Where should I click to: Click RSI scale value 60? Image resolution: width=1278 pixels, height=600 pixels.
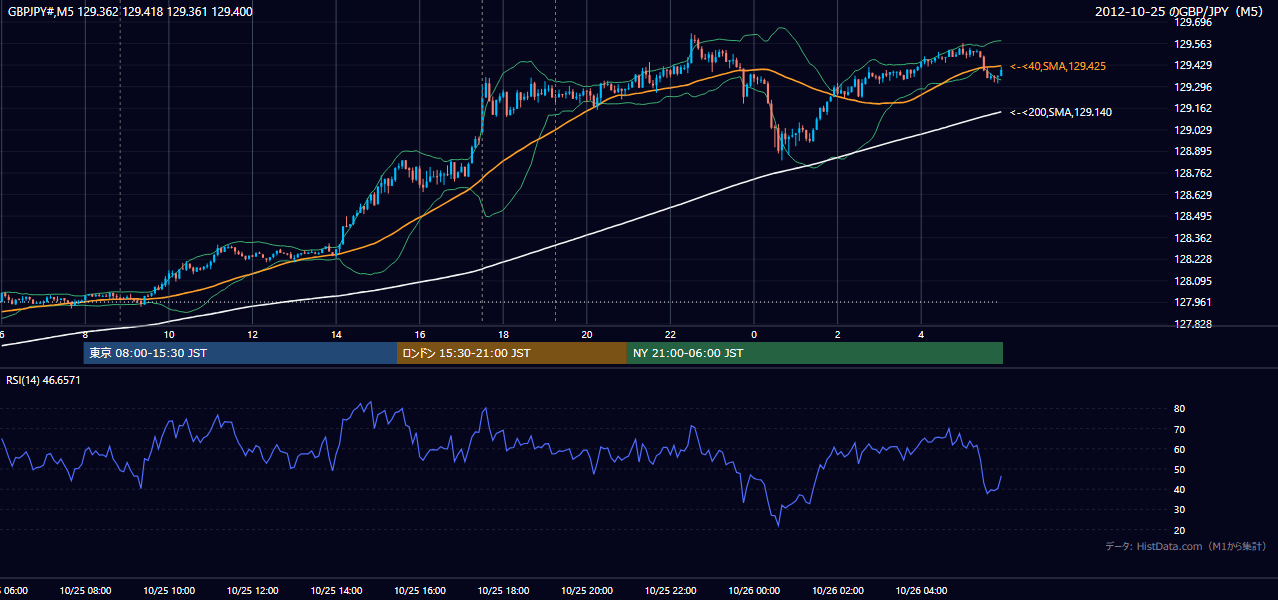click(1179, 449)
